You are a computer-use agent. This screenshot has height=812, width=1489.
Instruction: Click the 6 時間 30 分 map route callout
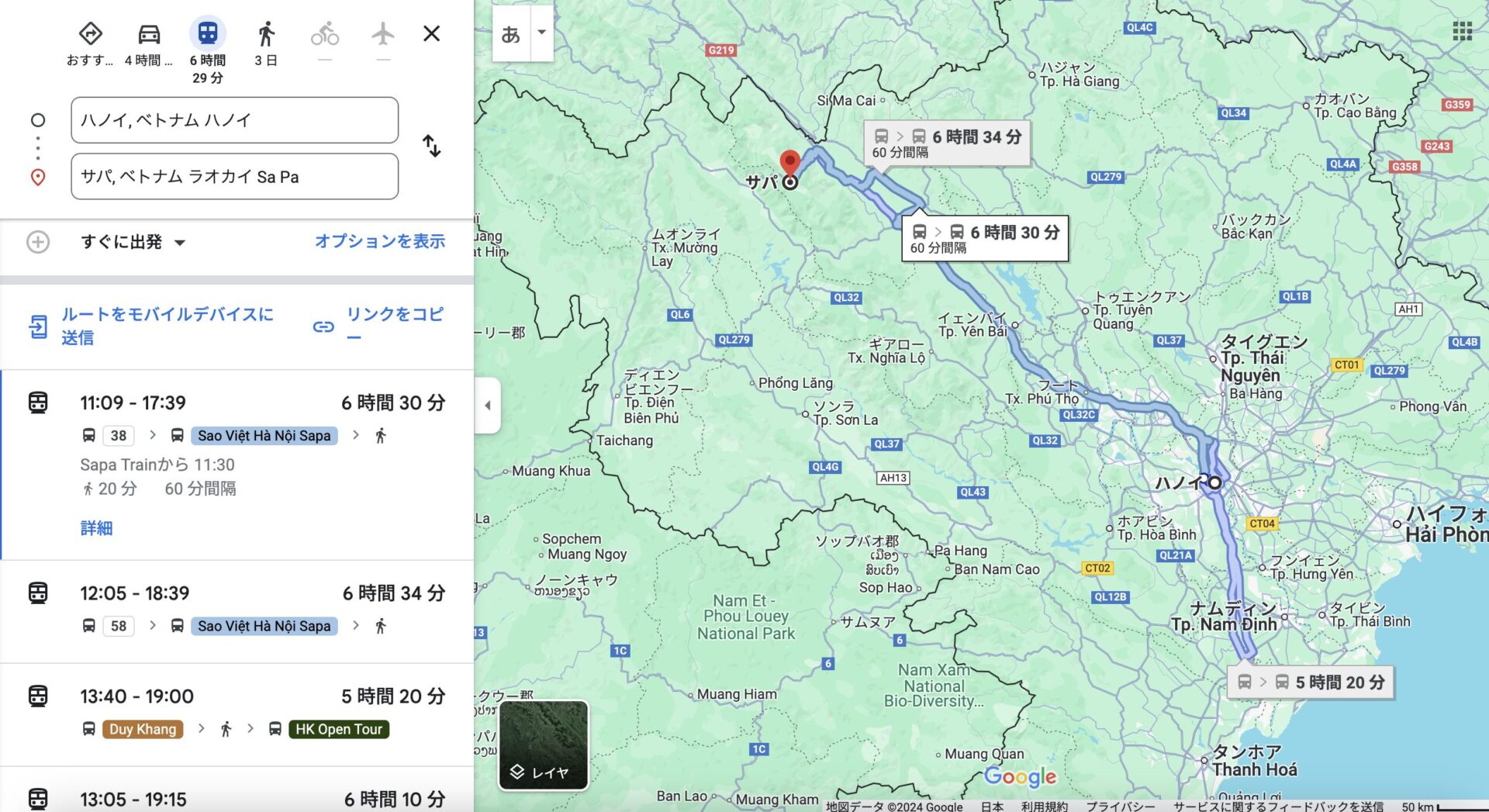click(985, 238)
